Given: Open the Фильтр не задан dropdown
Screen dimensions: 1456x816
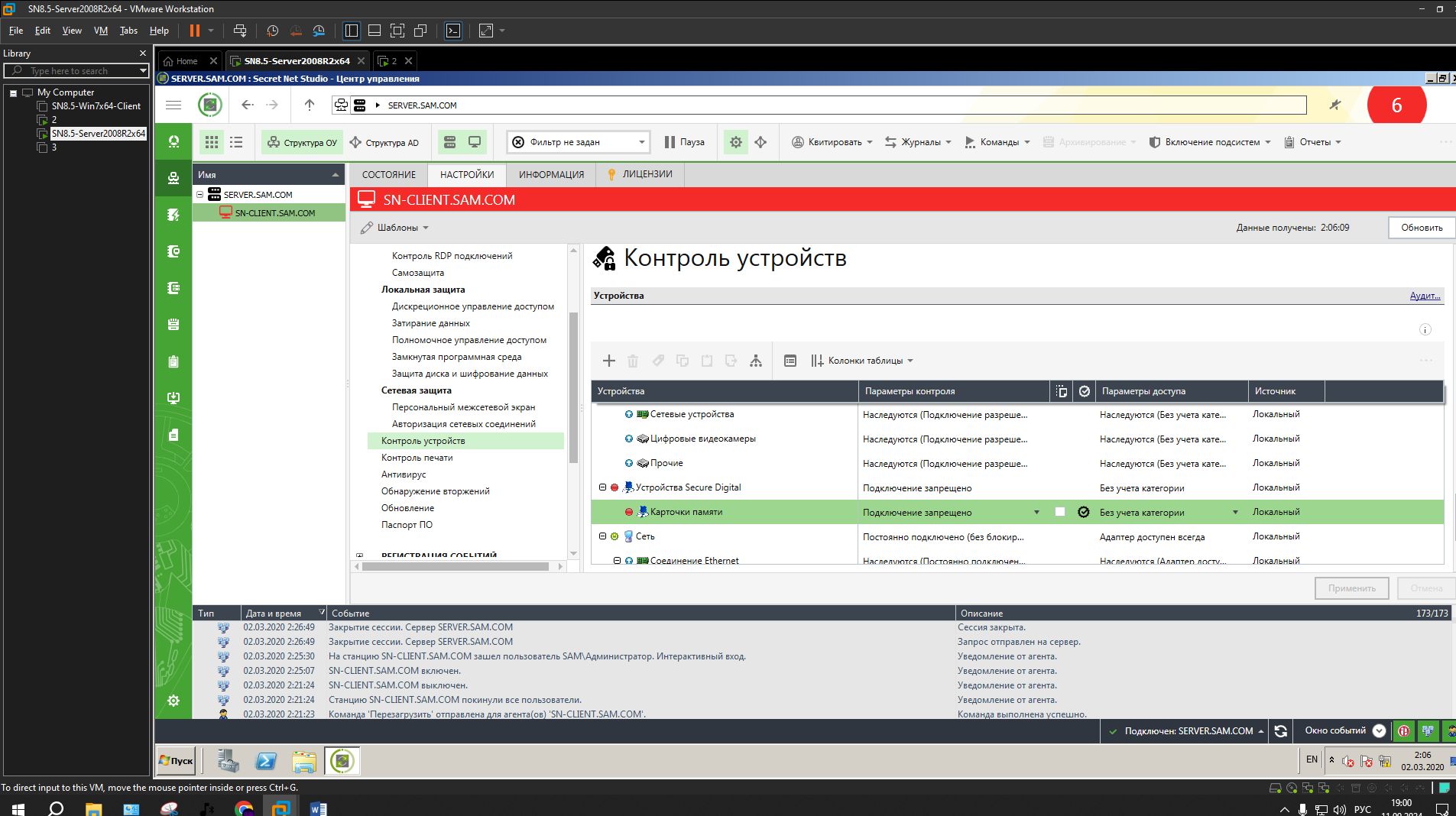Looking at the screenshot, I should 579,142.
